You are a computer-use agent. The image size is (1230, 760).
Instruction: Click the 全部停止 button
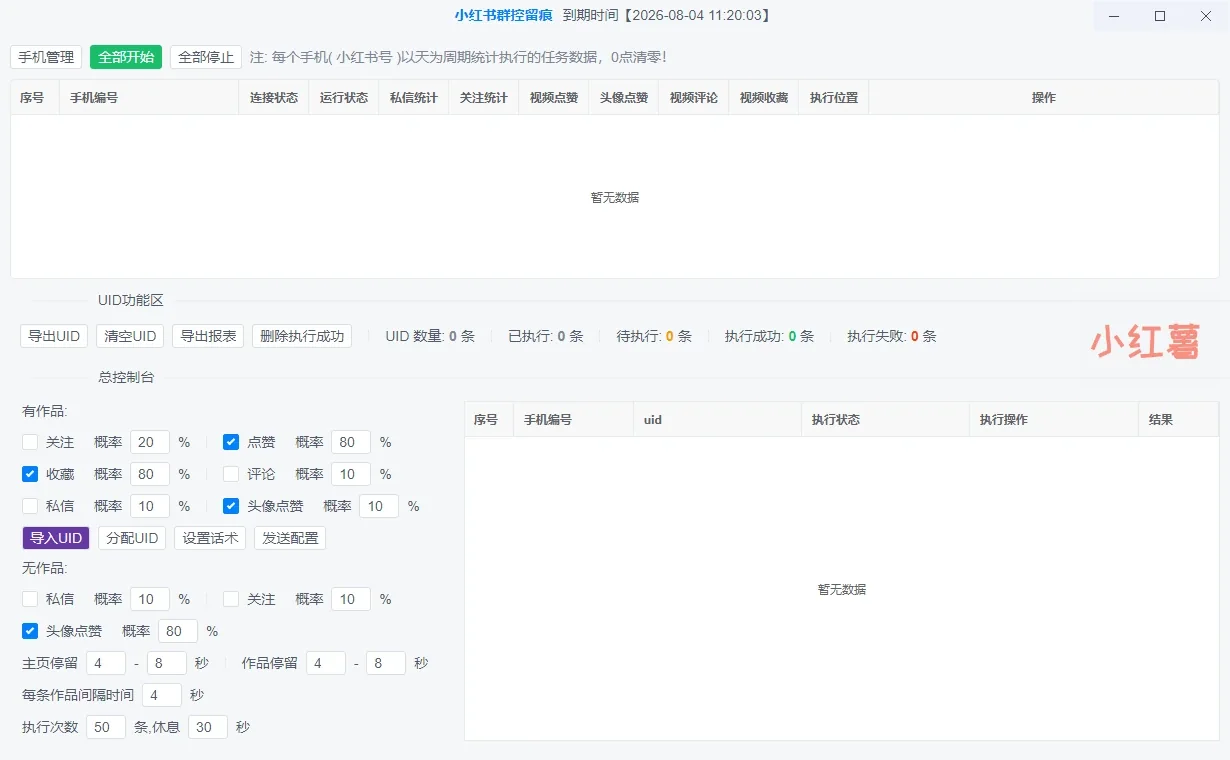click(206, 57)
